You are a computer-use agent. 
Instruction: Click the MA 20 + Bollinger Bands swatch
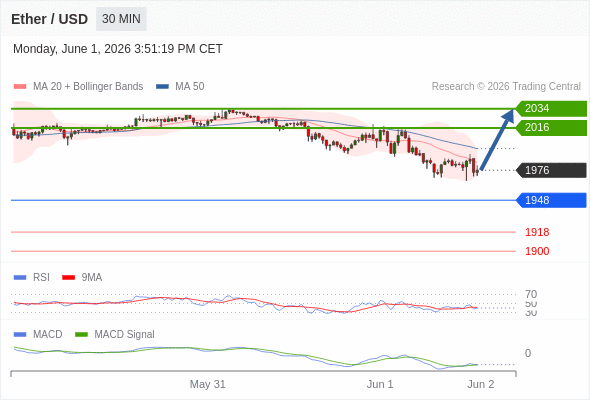[x=20, y=87]
